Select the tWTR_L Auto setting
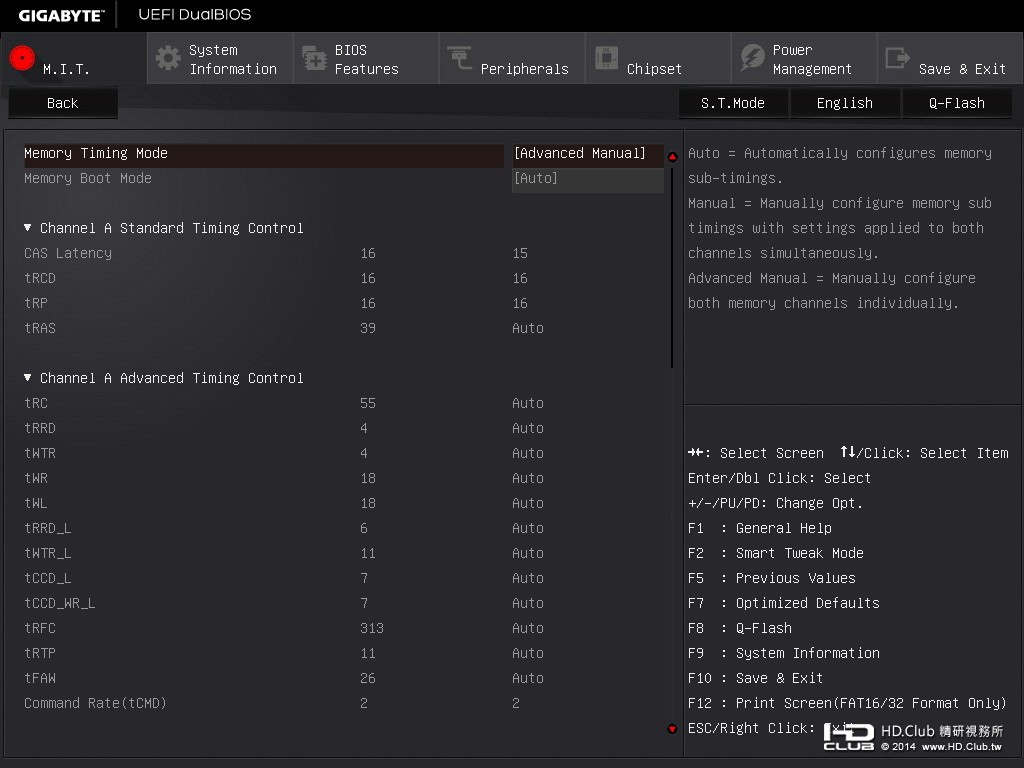Viewport: 1024px width, 768px height. coord(528,553)
